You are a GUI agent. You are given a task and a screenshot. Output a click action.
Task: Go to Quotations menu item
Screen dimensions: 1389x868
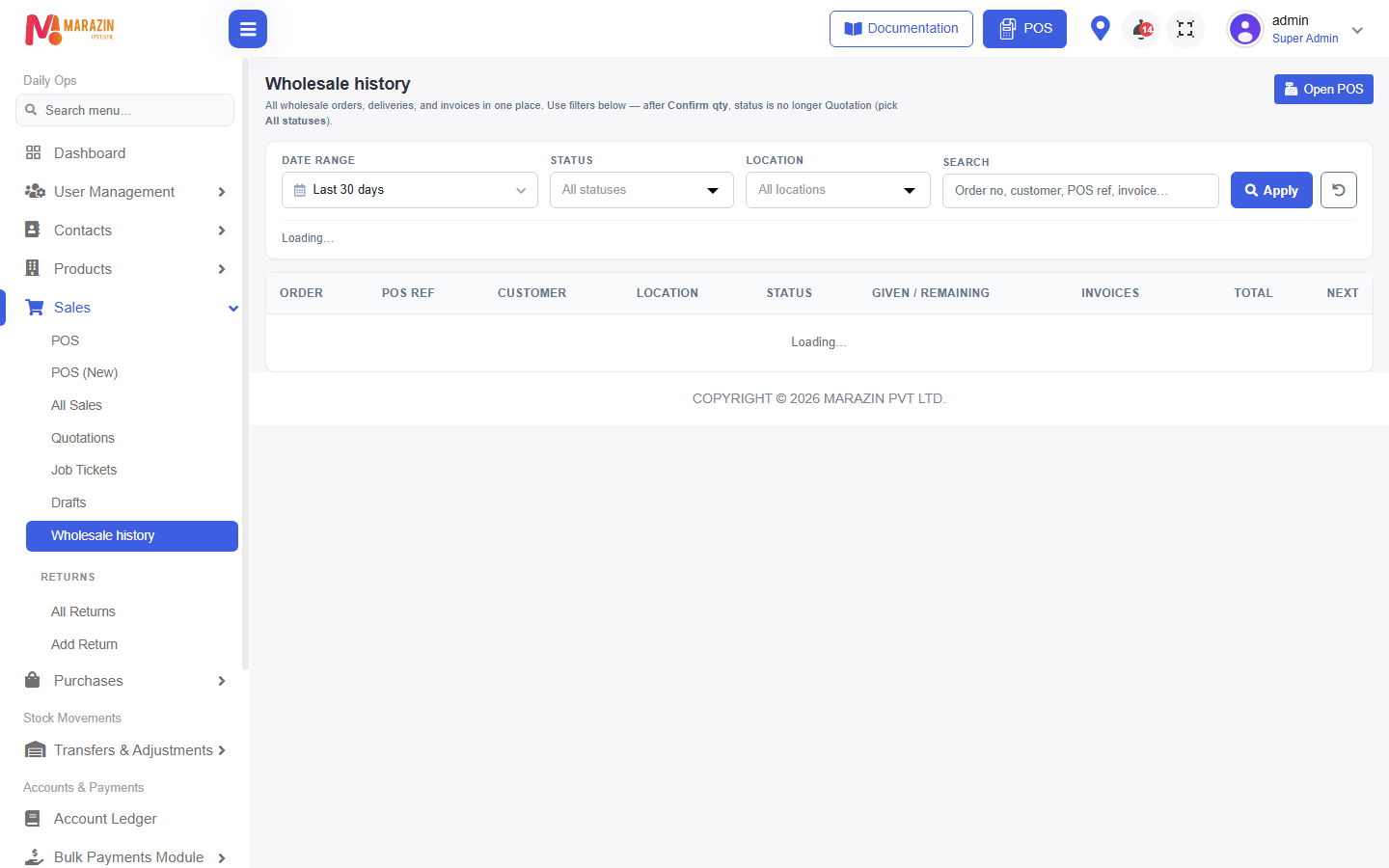(83, 438)
